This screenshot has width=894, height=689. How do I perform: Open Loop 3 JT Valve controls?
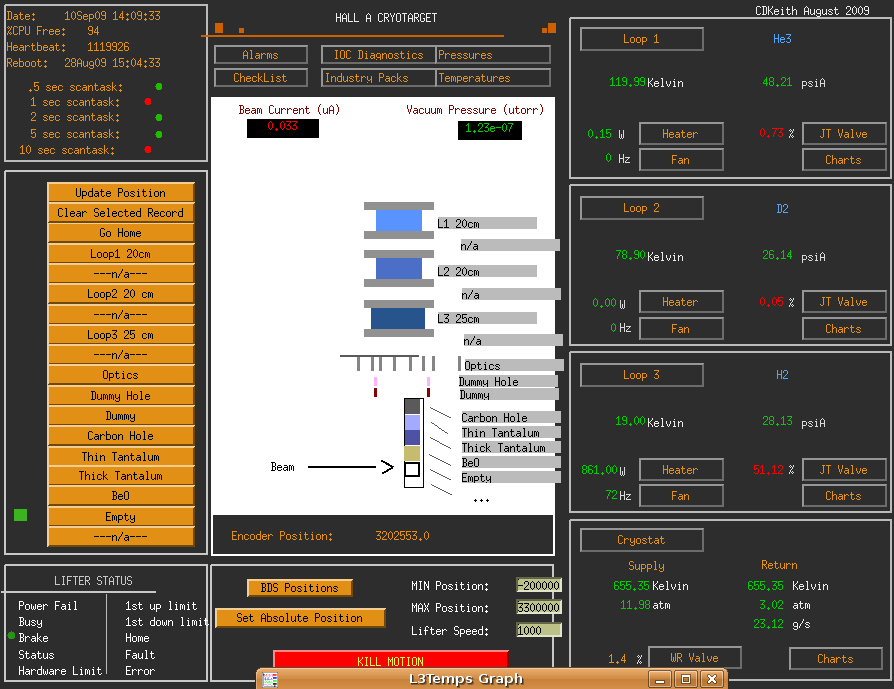(x=844, y=469)
